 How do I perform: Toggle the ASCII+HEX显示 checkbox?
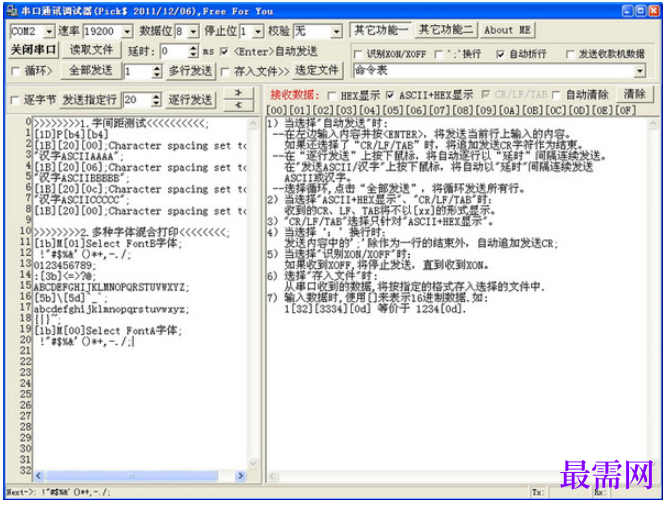pos(390,95)
